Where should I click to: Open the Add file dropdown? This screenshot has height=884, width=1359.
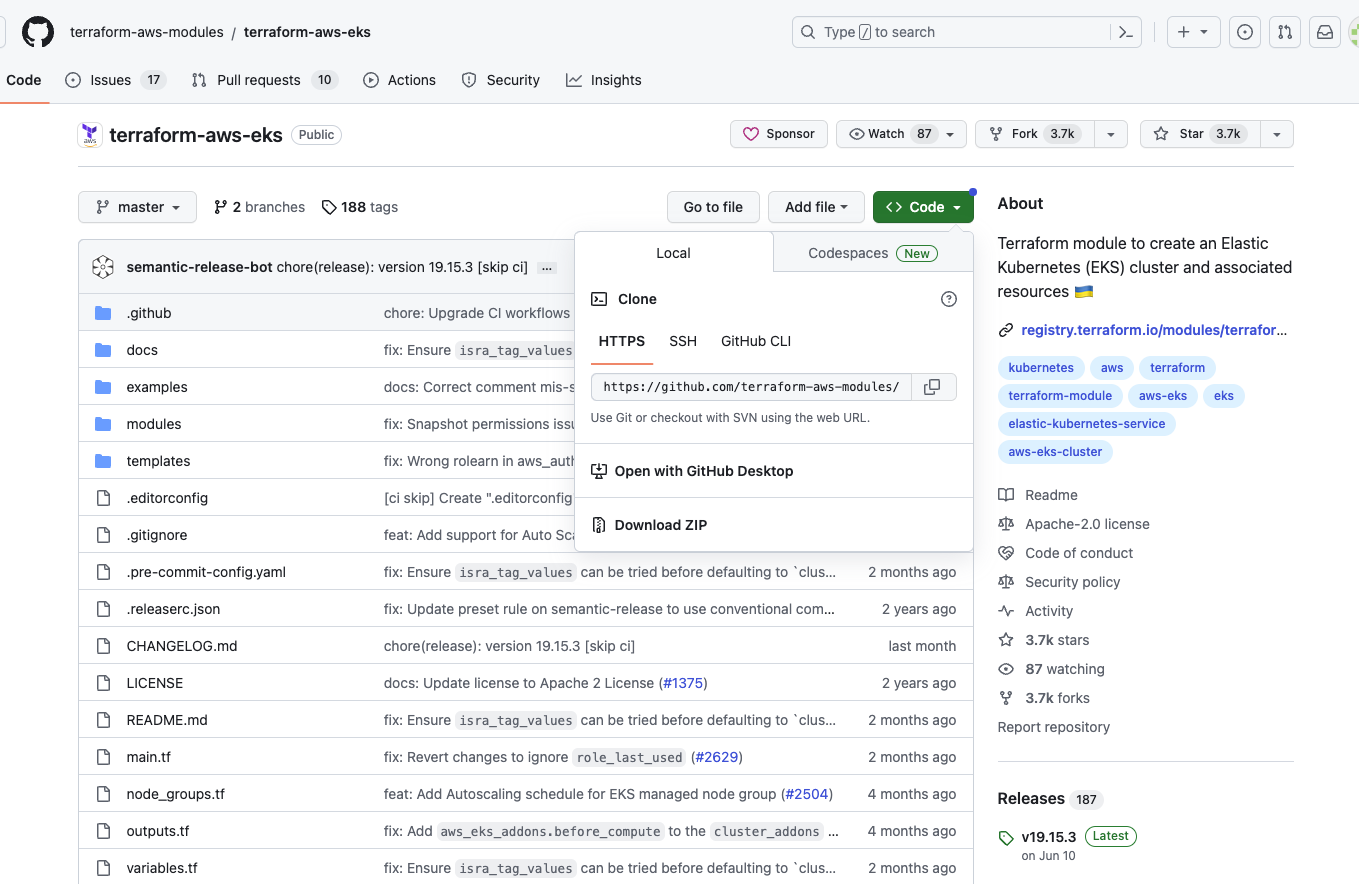[816, 207]
